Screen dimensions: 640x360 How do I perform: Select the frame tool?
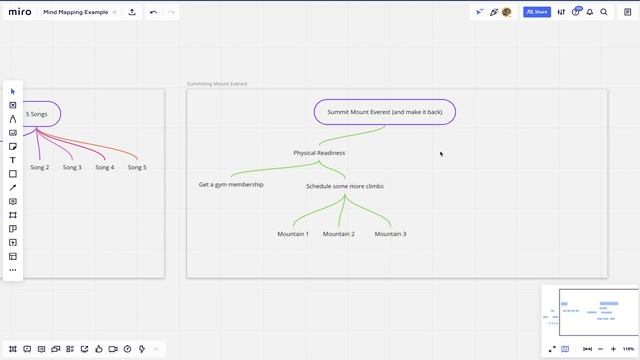pyautogui.click(x=13, y=215)
